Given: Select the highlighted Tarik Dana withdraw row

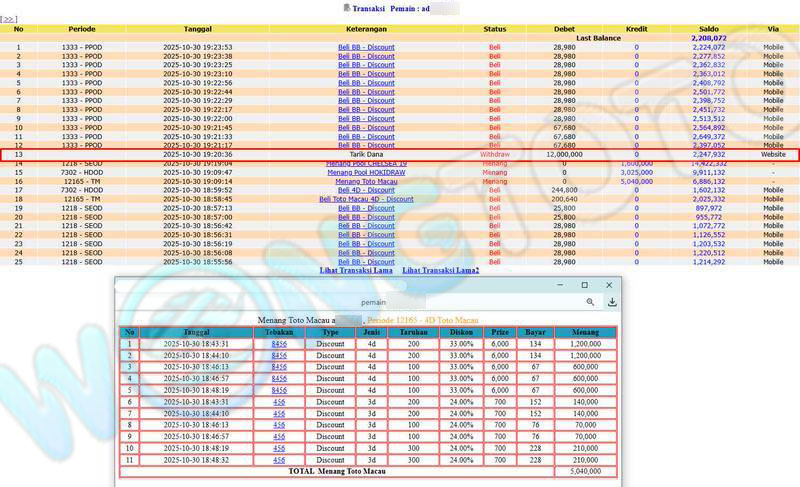Looking at the screenshot, I should click(400, 155).
